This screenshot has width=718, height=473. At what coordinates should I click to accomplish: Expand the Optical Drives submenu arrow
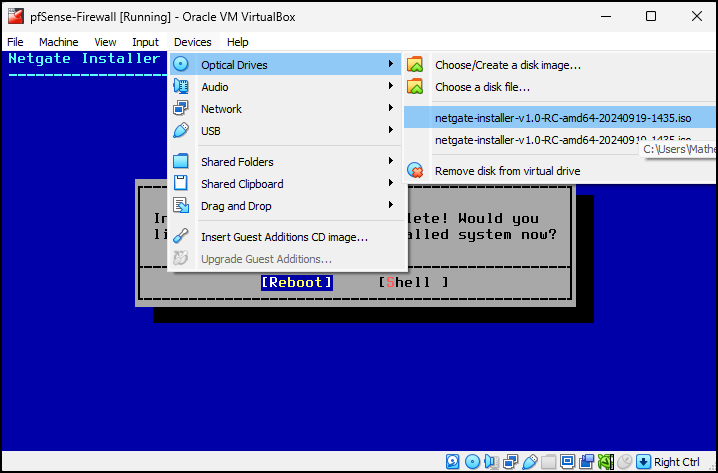pyautogui.click(x=391, y=64)
